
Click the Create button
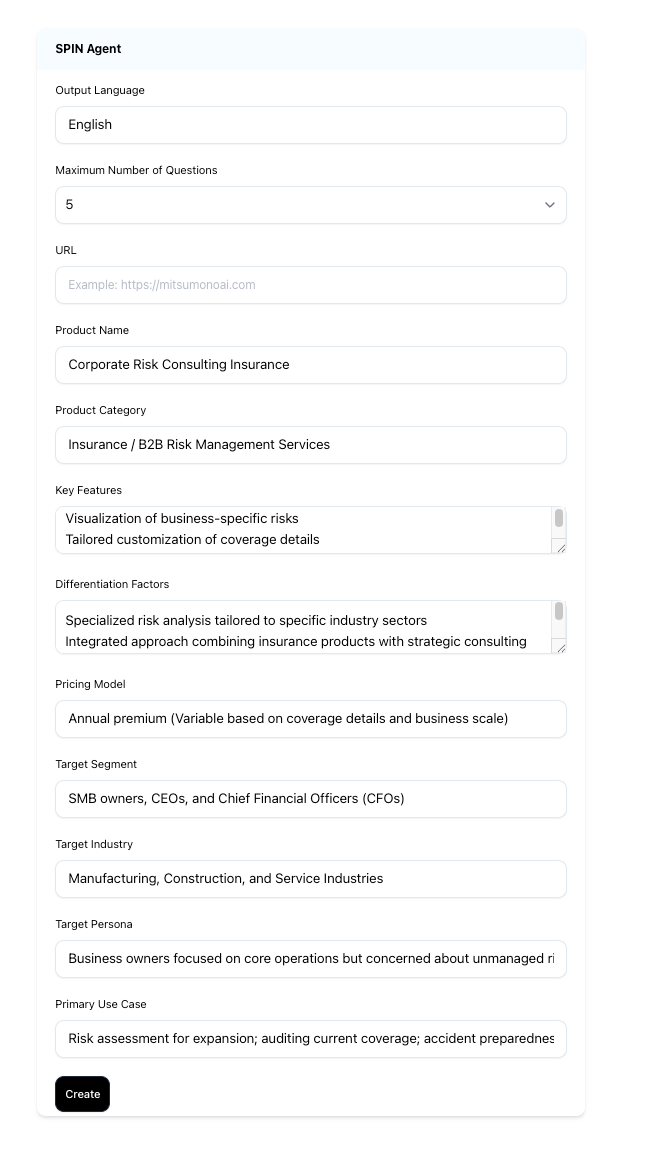tap(82, 1094)
